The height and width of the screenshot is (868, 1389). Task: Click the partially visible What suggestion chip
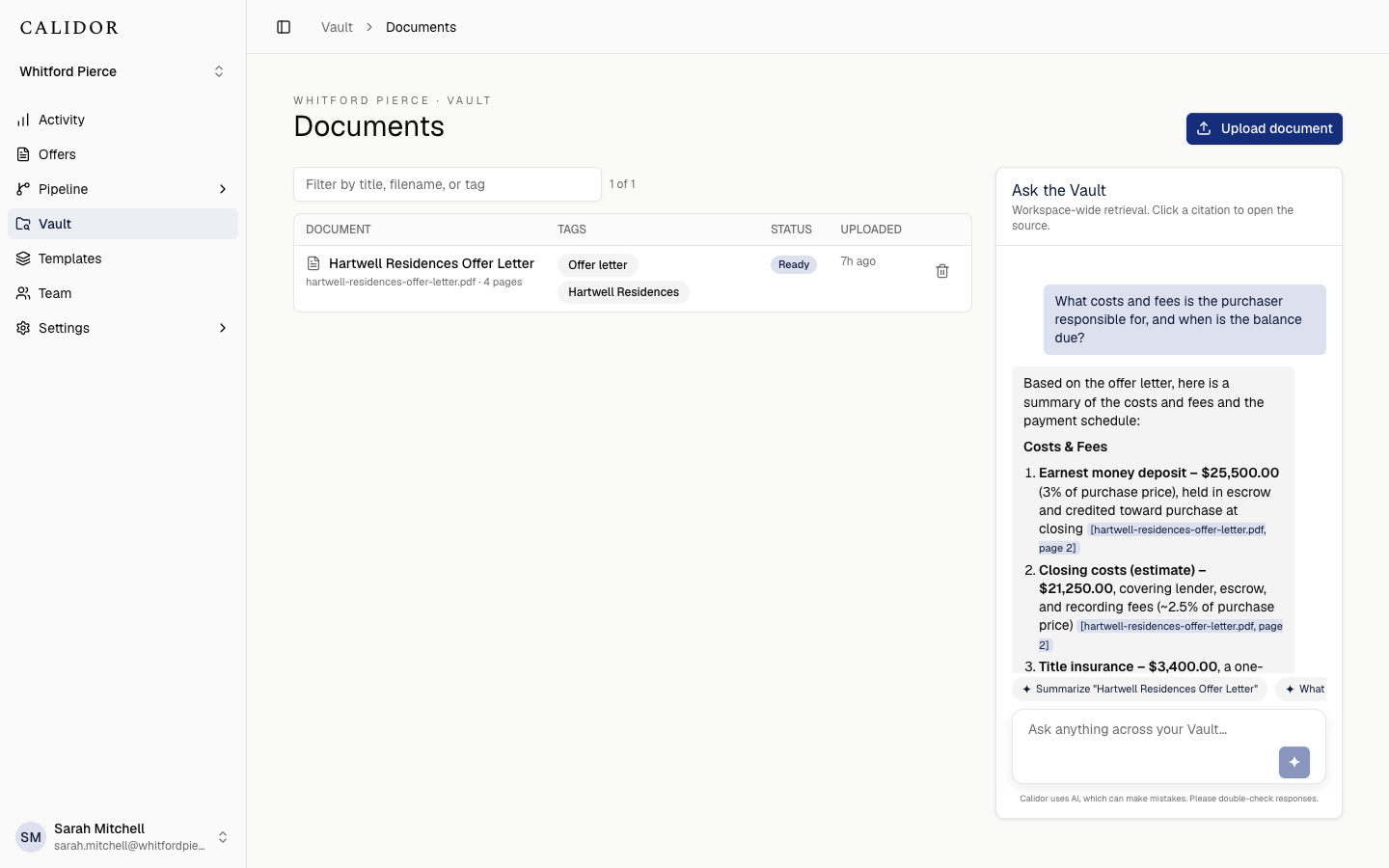(1301, 689)
